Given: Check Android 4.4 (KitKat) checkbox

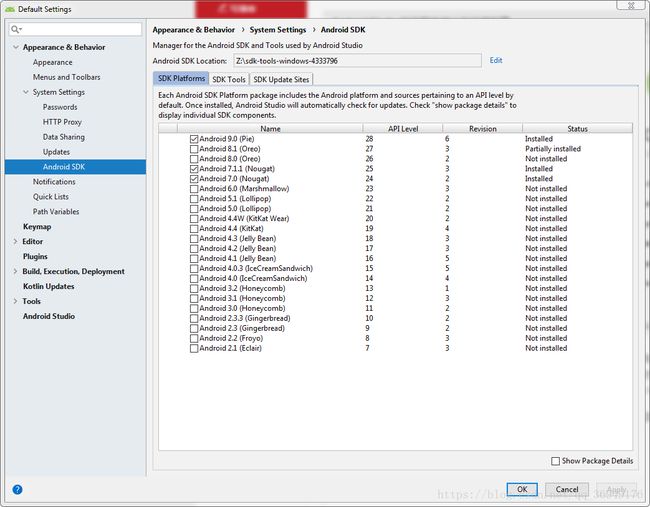Looking at the screenshot, I should coord(194,228).
